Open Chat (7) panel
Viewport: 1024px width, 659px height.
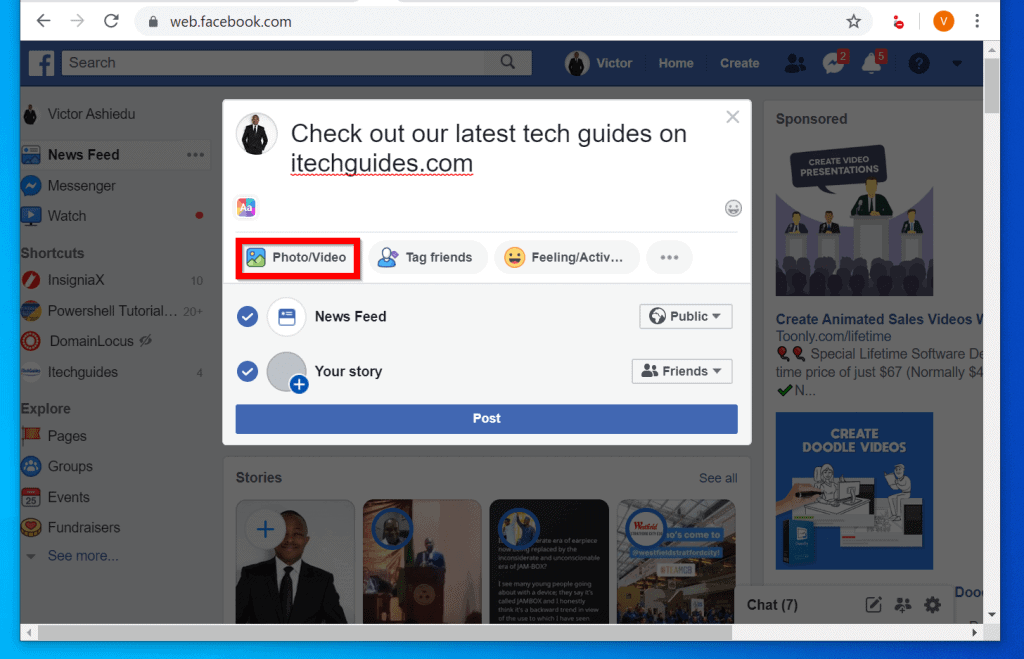[772, 605]
